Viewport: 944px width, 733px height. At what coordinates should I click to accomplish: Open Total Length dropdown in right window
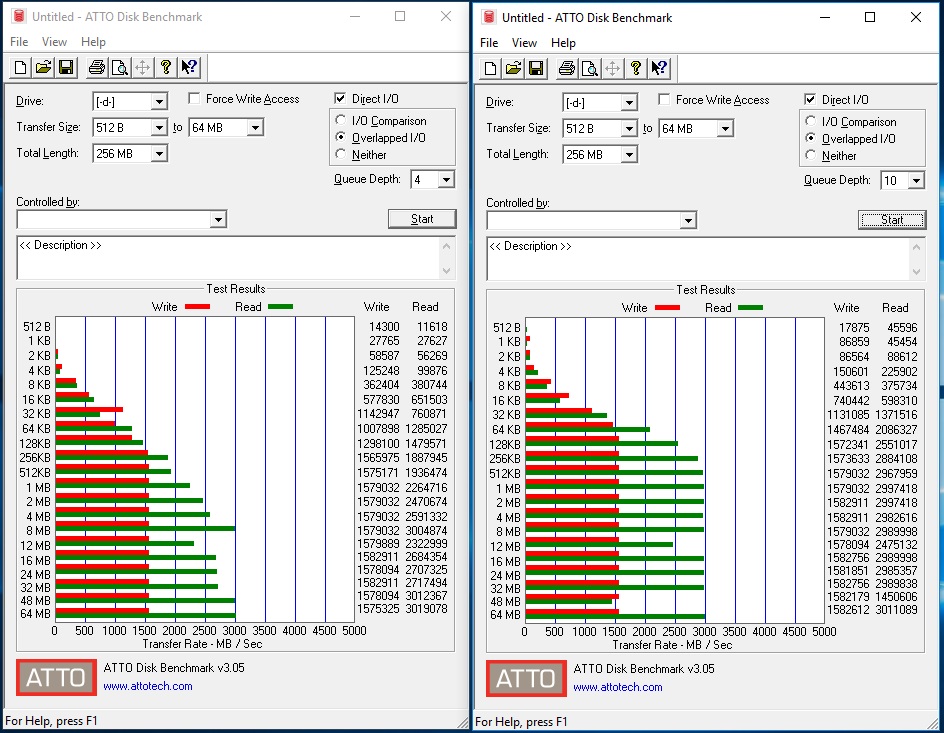click(629, 155)
